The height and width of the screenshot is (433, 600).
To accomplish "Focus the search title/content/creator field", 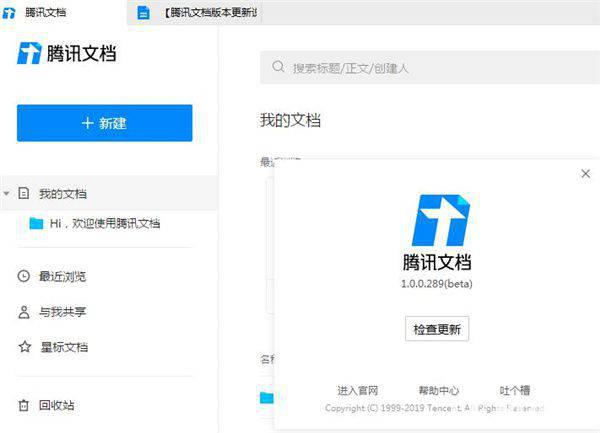I will point(430,67).
